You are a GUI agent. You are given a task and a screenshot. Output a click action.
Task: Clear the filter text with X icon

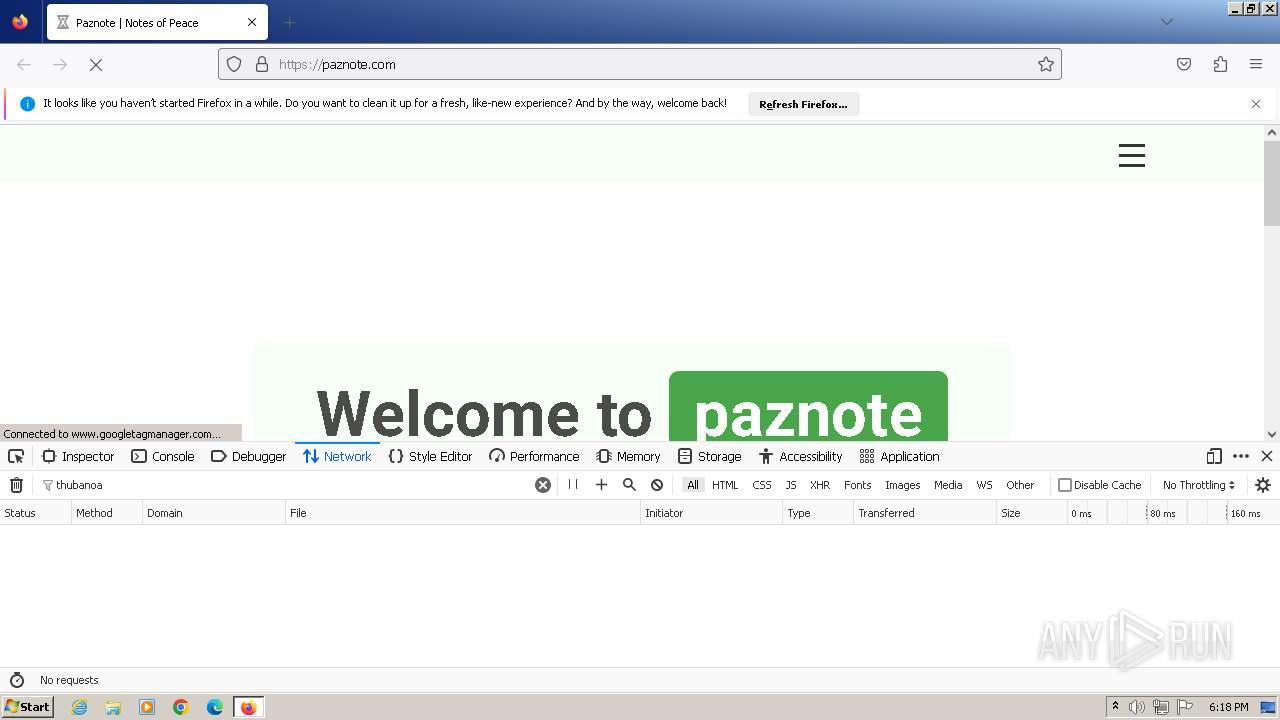point(543,485)
